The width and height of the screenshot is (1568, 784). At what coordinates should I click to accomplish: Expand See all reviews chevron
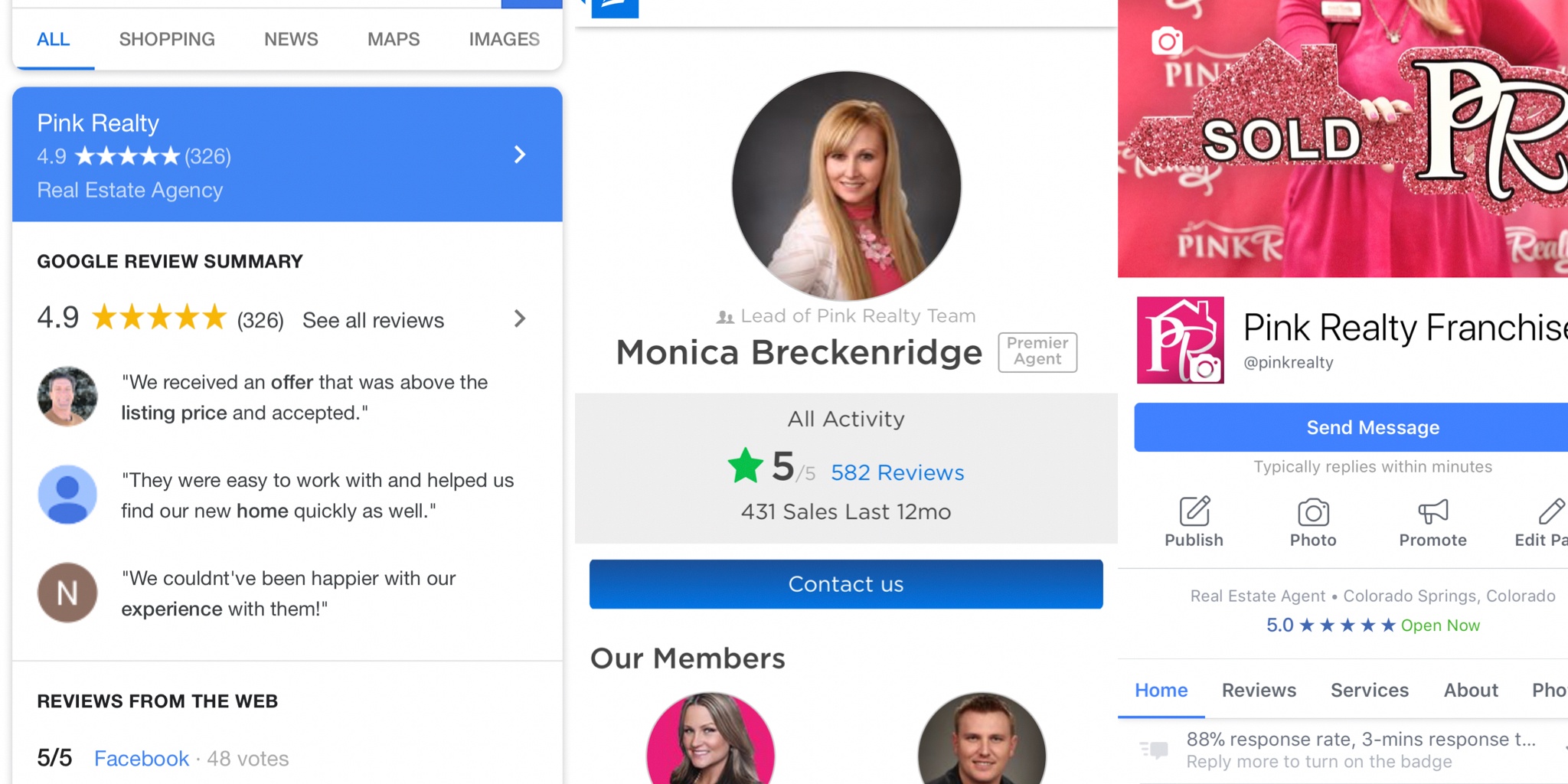(520, 319)
